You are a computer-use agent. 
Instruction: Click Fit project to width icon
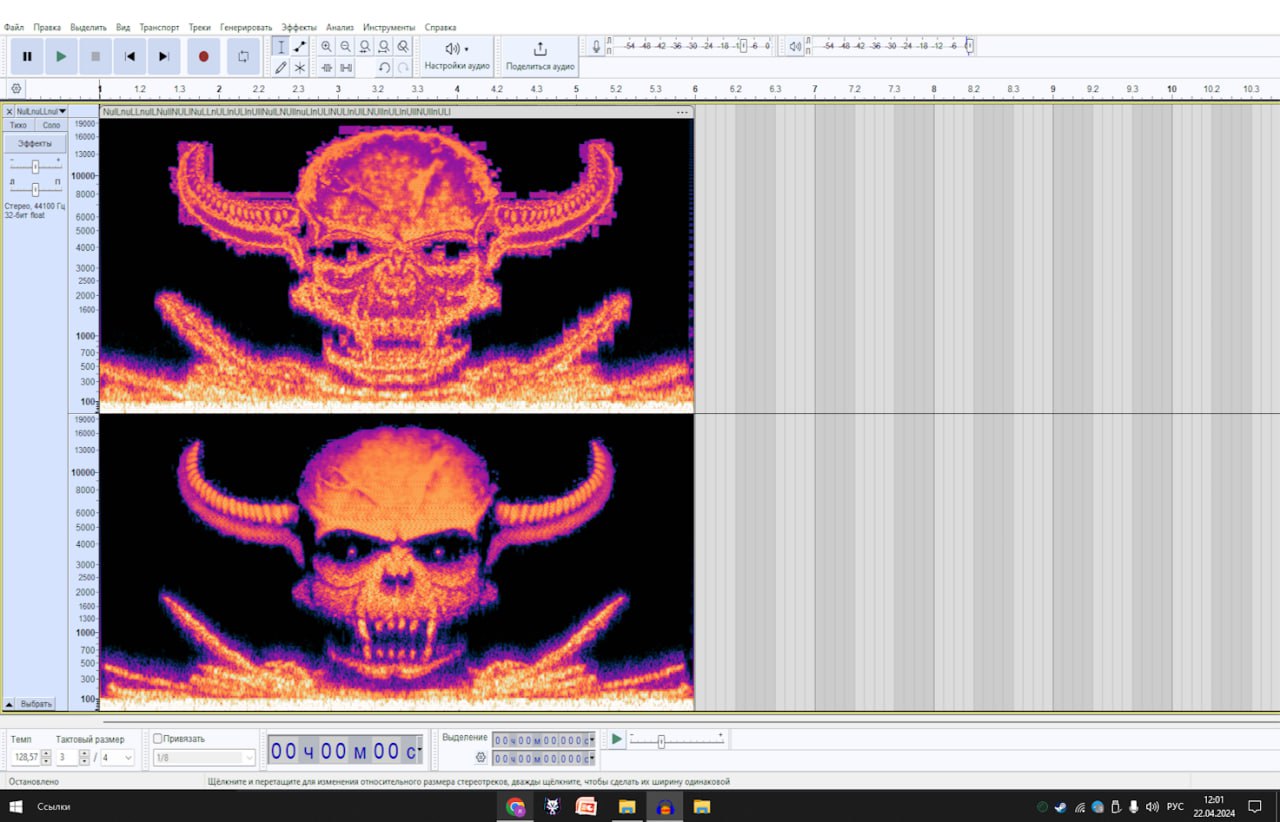(x=383, y=47)
